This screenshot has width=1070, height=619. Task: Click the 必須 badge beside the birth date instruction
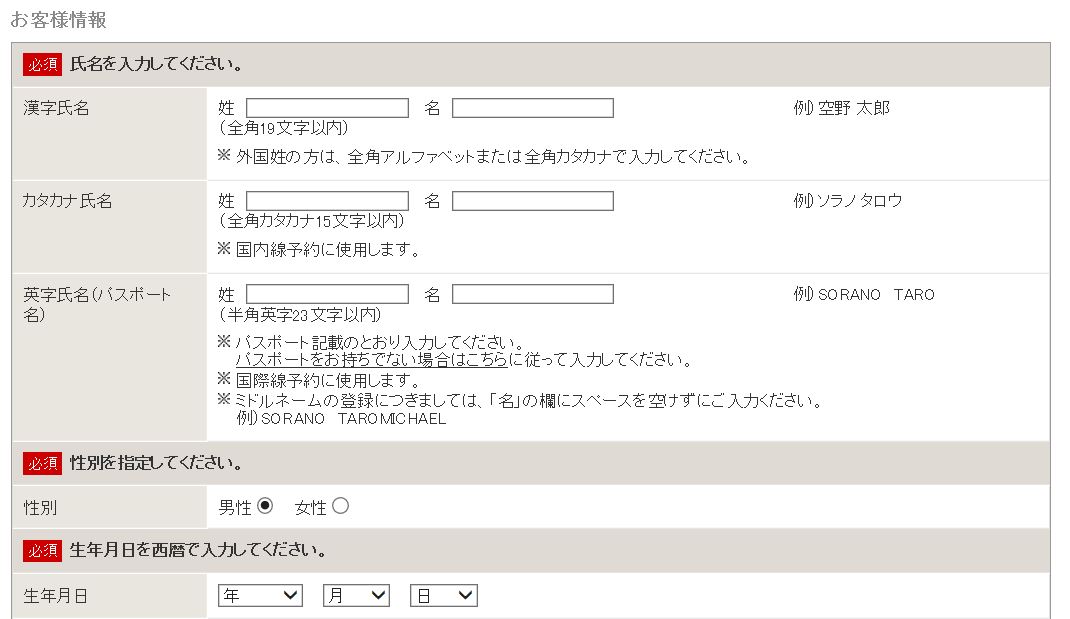tap(43, 551)
